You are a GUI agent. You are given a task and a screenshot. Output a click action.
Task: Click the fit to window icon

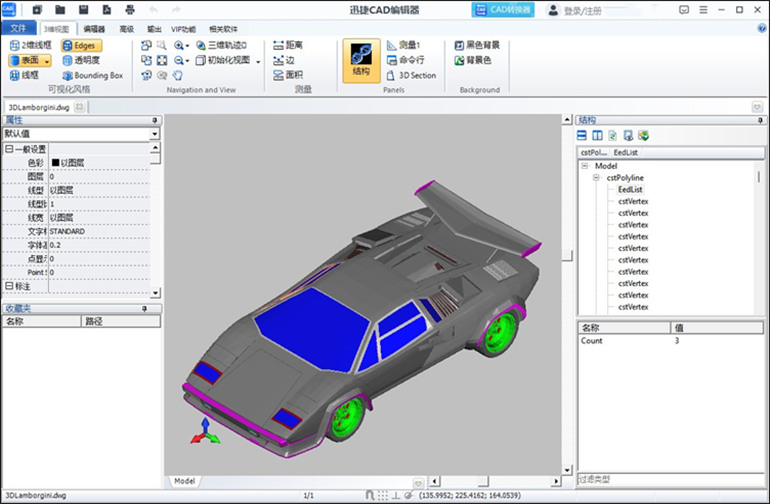click(x=162, y=60)
